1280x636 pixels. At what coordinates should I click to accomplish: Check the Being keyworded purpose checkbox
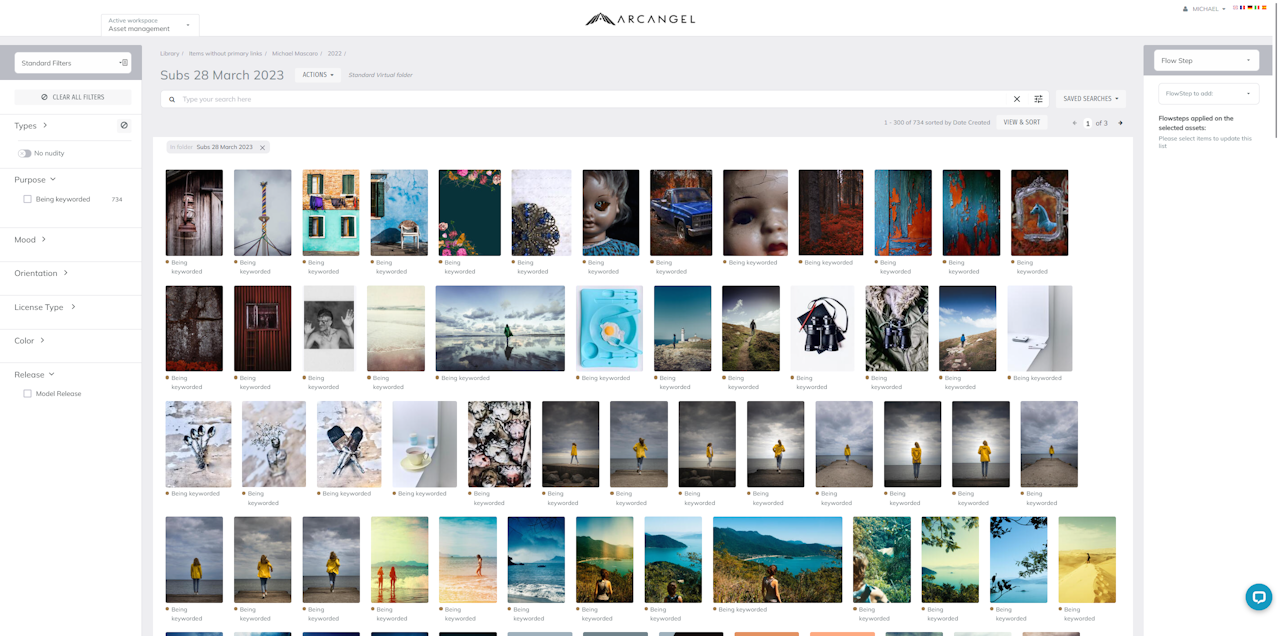(x=27, y=199)
